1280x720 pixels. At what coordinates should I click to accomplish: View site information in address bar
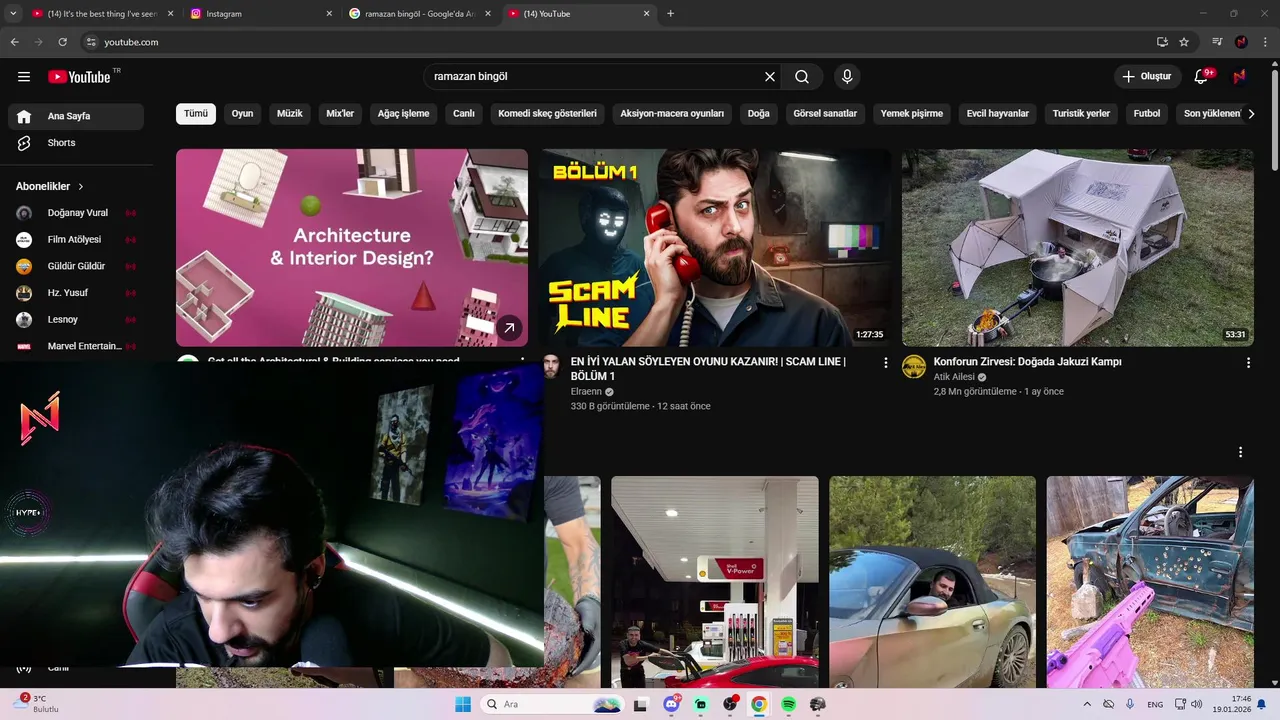click(x=91, y=42)
